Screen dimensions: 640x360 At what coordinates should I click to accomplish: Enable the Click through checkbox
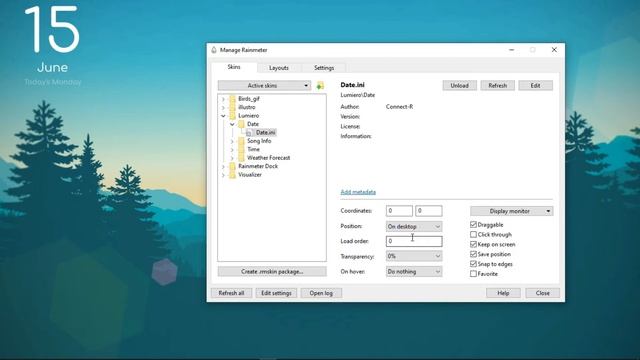pos(473,234)
